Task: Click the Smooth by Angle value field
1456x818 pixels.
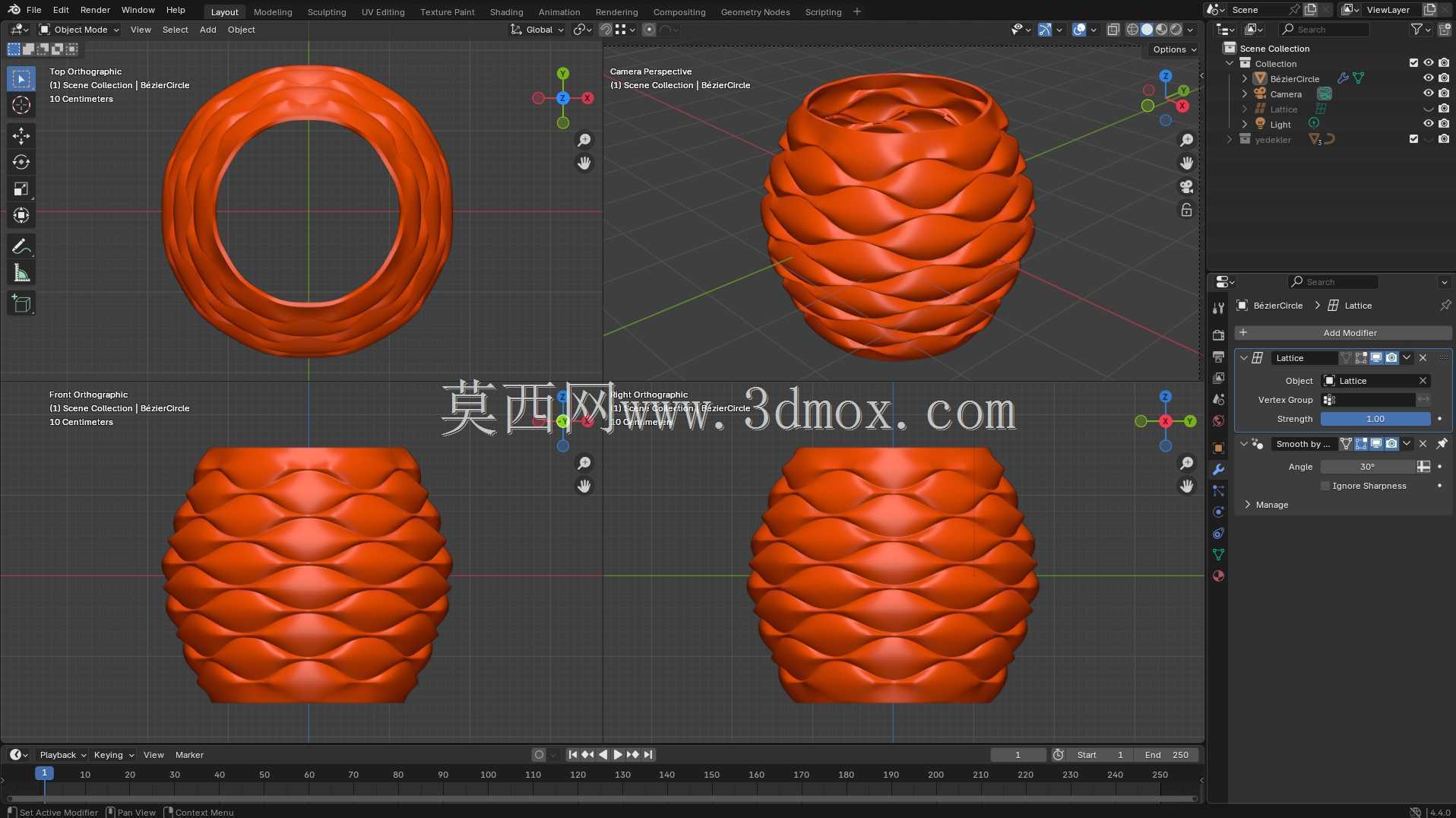Action: tap(1367, 467)
